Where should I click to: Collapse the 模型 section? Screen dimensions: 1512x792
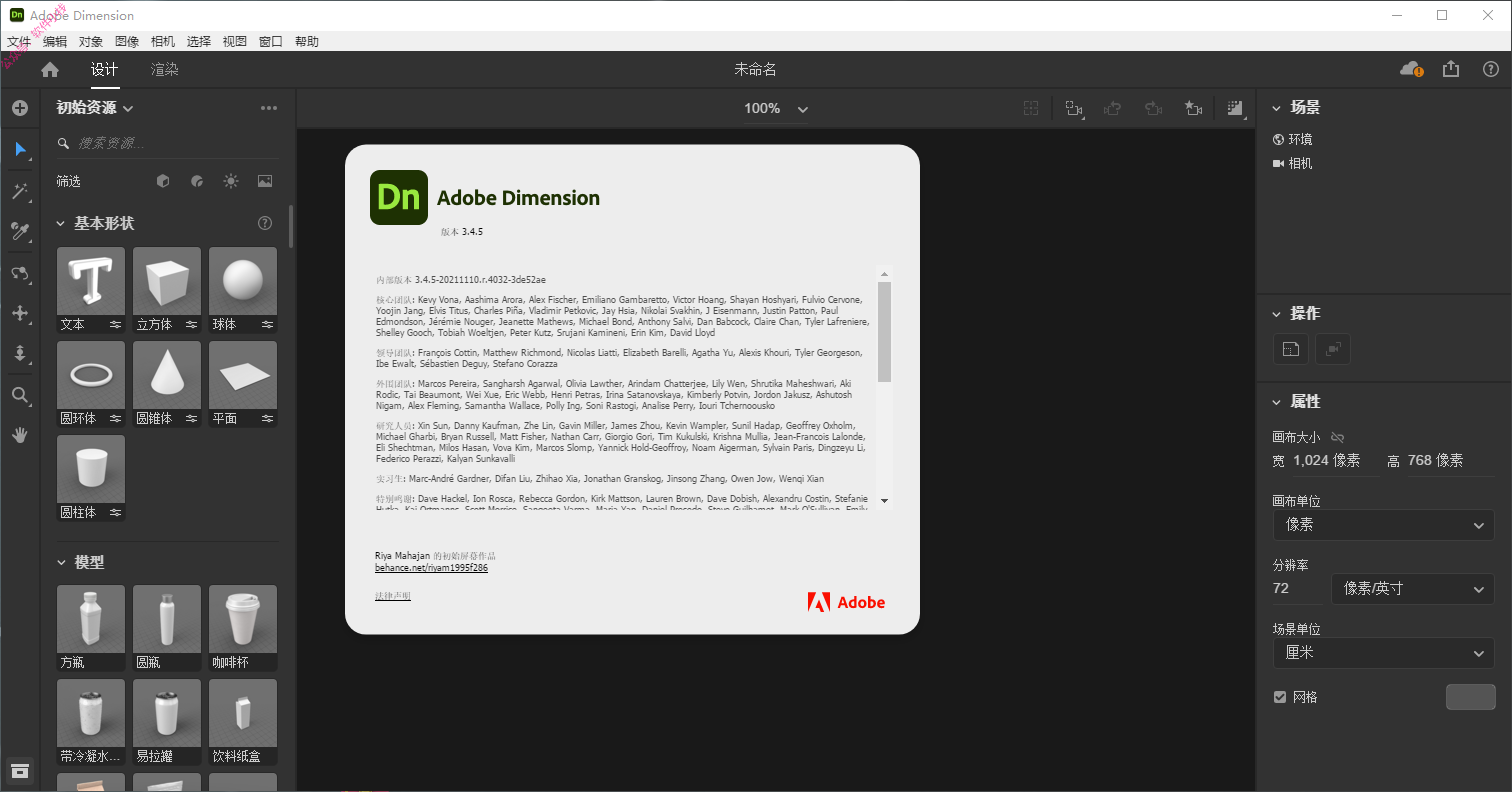(x=60, y=563)
